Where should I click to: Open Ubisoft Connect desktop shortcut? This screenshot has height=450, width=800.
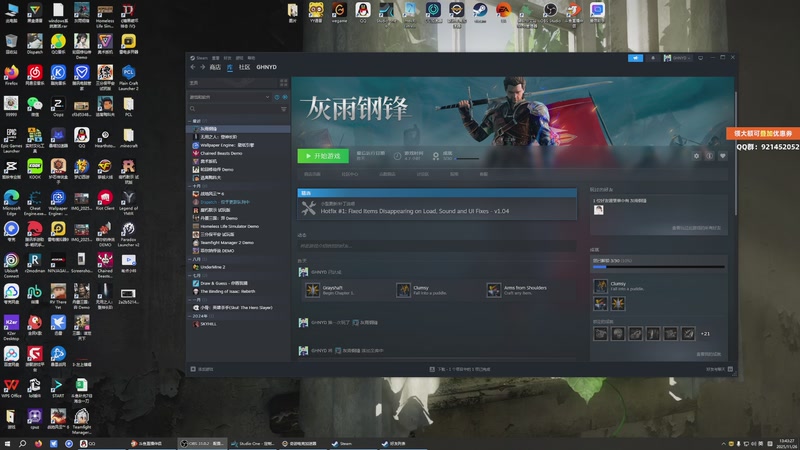pos(11,265)
